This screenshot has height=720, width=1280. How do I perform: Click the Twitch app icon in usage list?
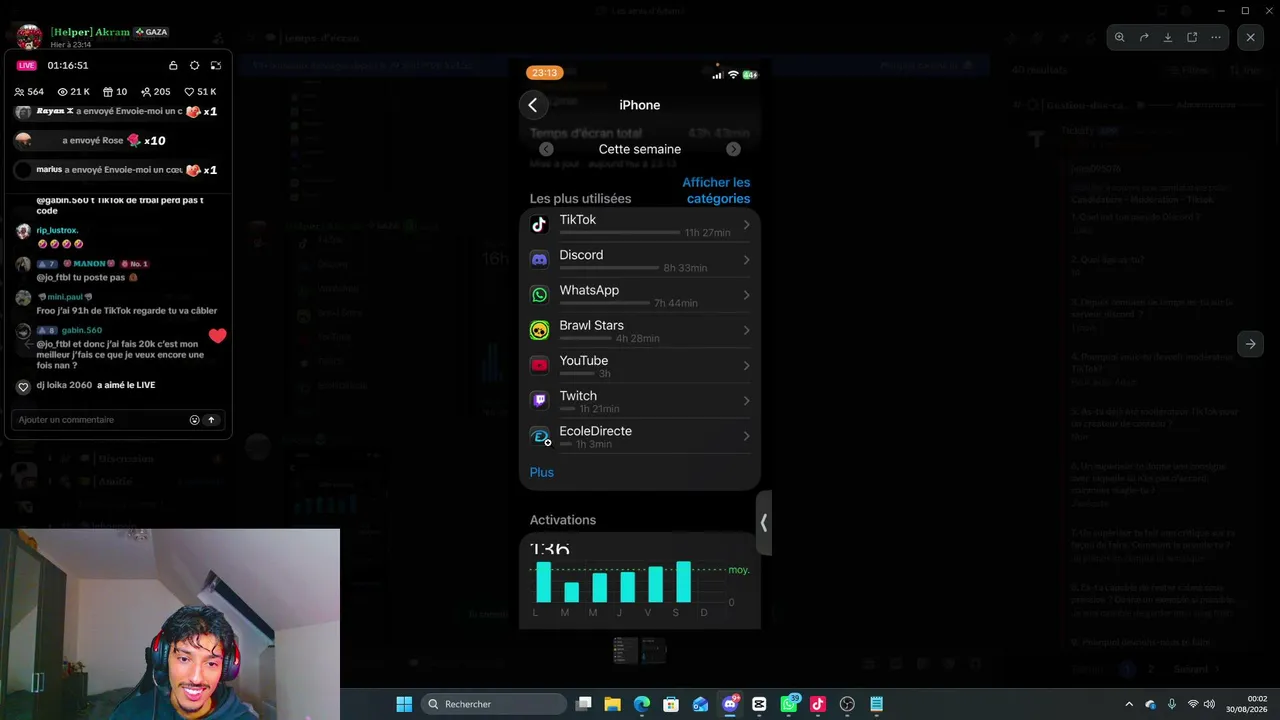point(539,401)
